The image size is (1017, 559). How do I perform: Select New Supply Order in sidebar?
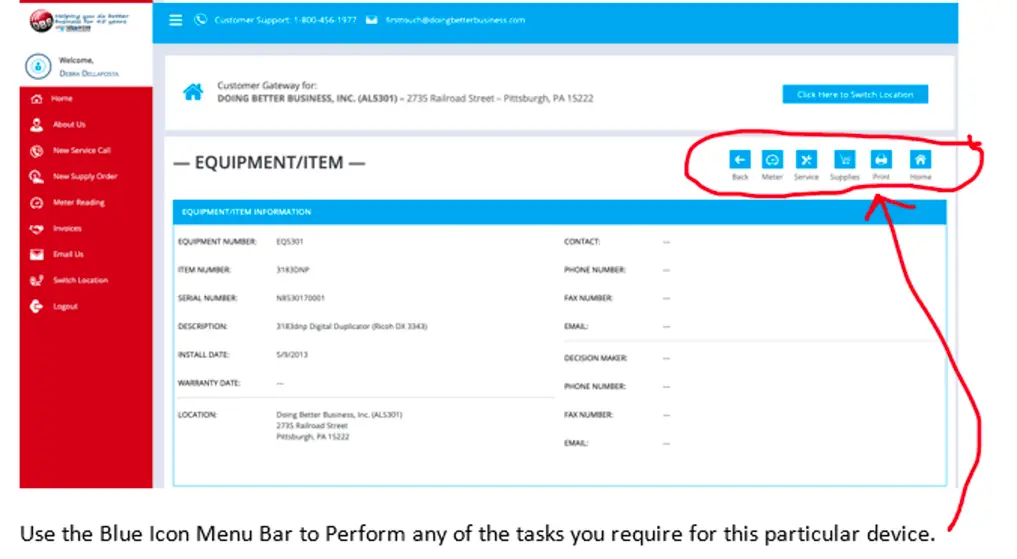(x=85, y=177)
